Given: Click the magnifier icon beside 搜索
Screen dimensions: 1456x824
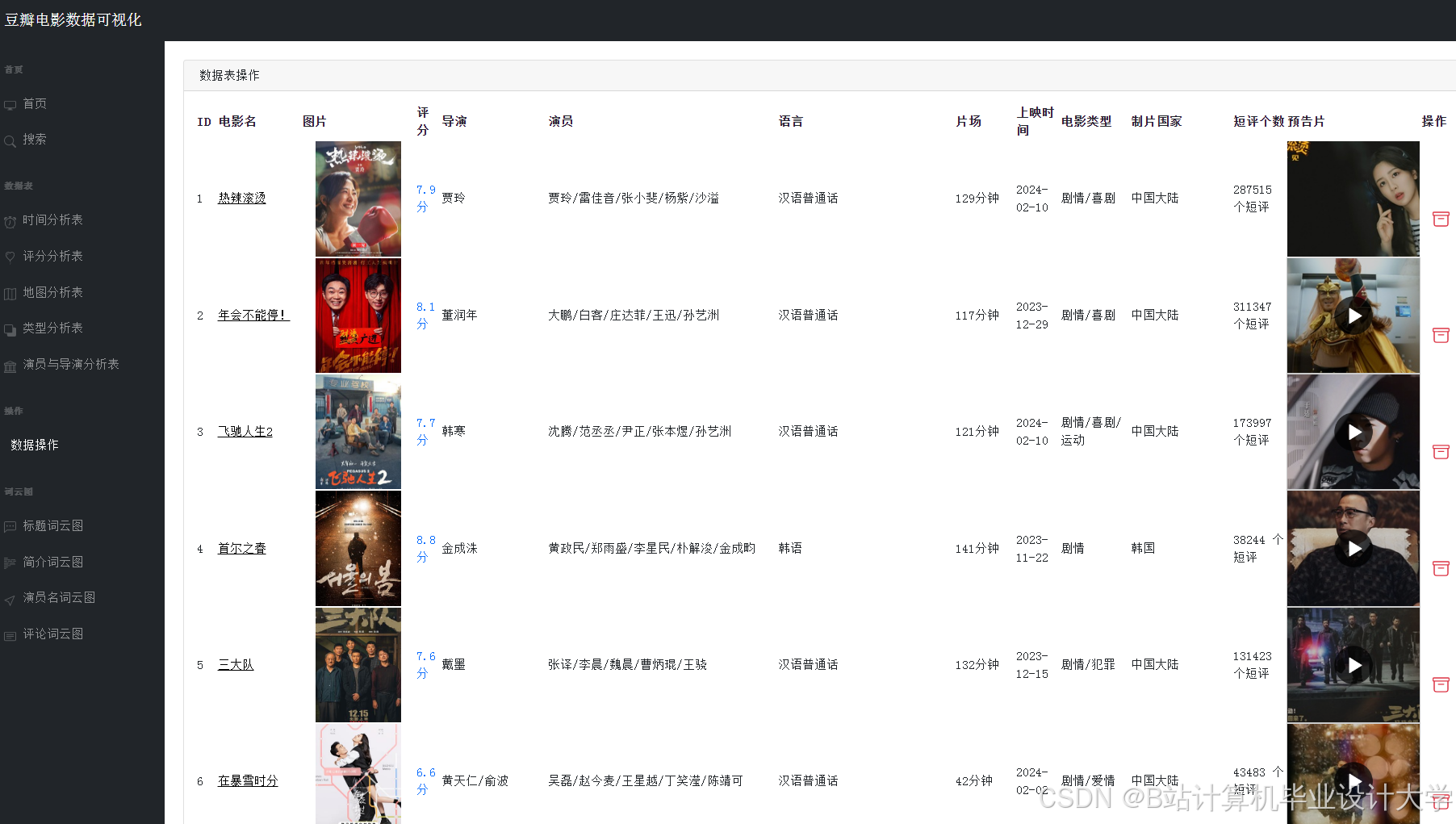Looking at the screenshot, I should pos(10,141).
